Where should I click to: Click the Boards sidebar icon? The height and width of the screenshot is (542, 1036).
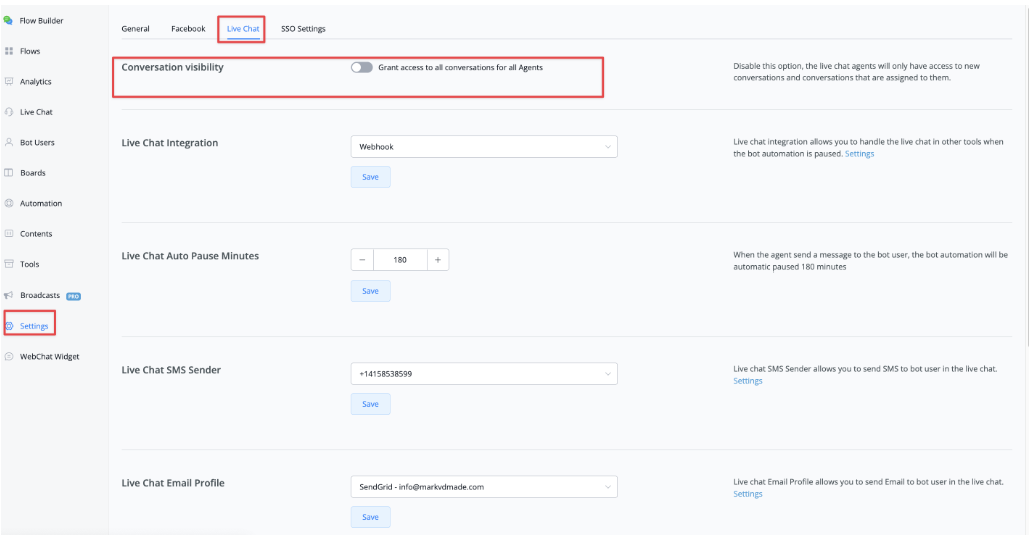pos(9,173)
